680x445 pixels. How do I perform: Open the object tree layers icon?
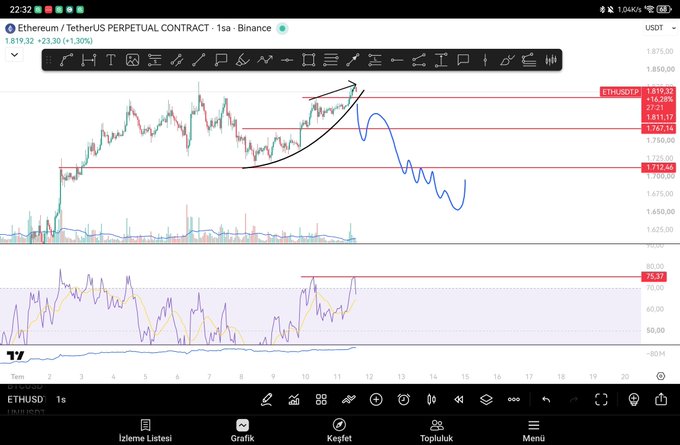[x=486, y=399]
